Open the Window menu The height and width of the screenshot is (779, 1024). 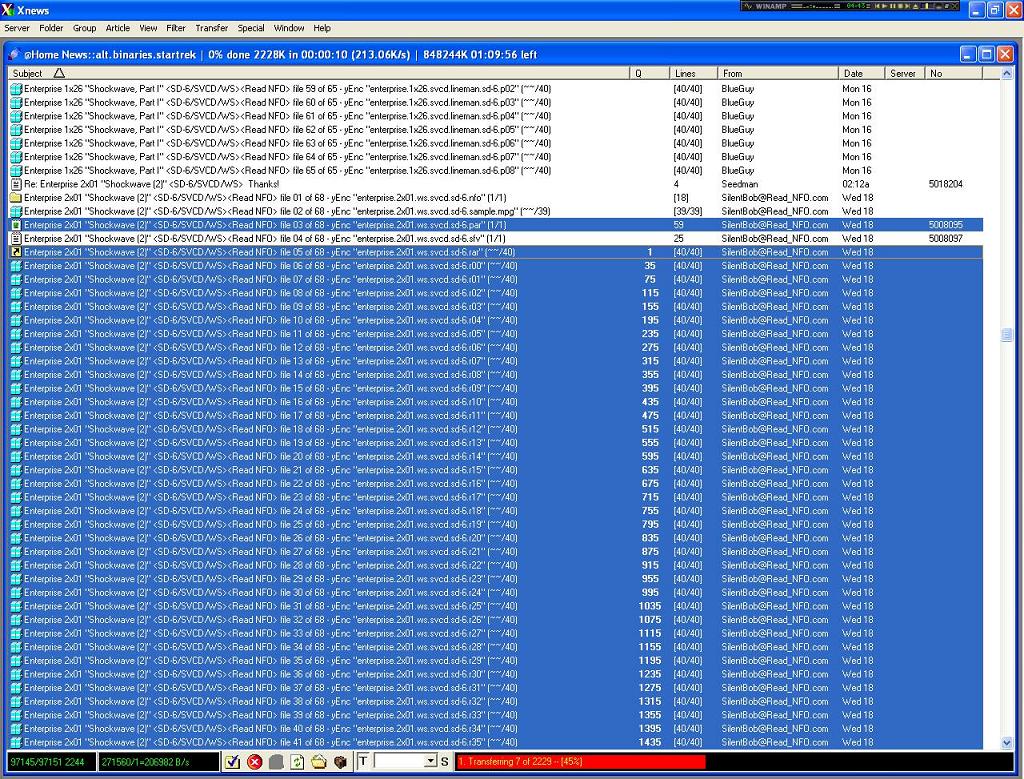point(289,28)
